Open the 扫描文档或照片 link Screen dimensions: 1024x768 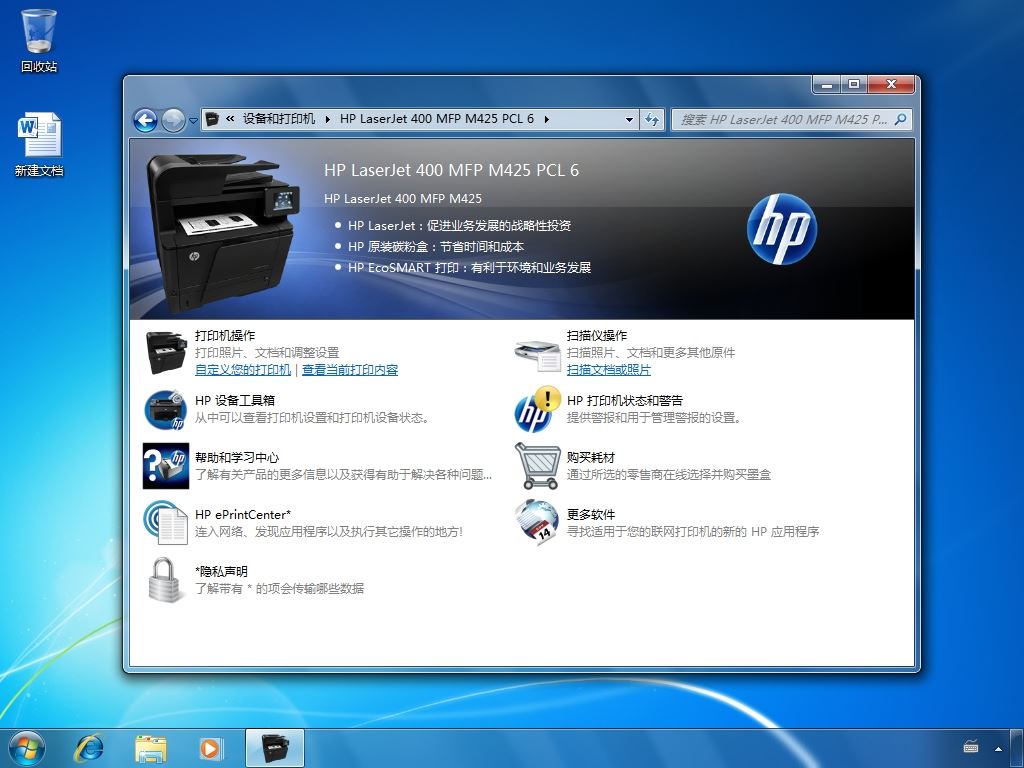tap(609, 370)
